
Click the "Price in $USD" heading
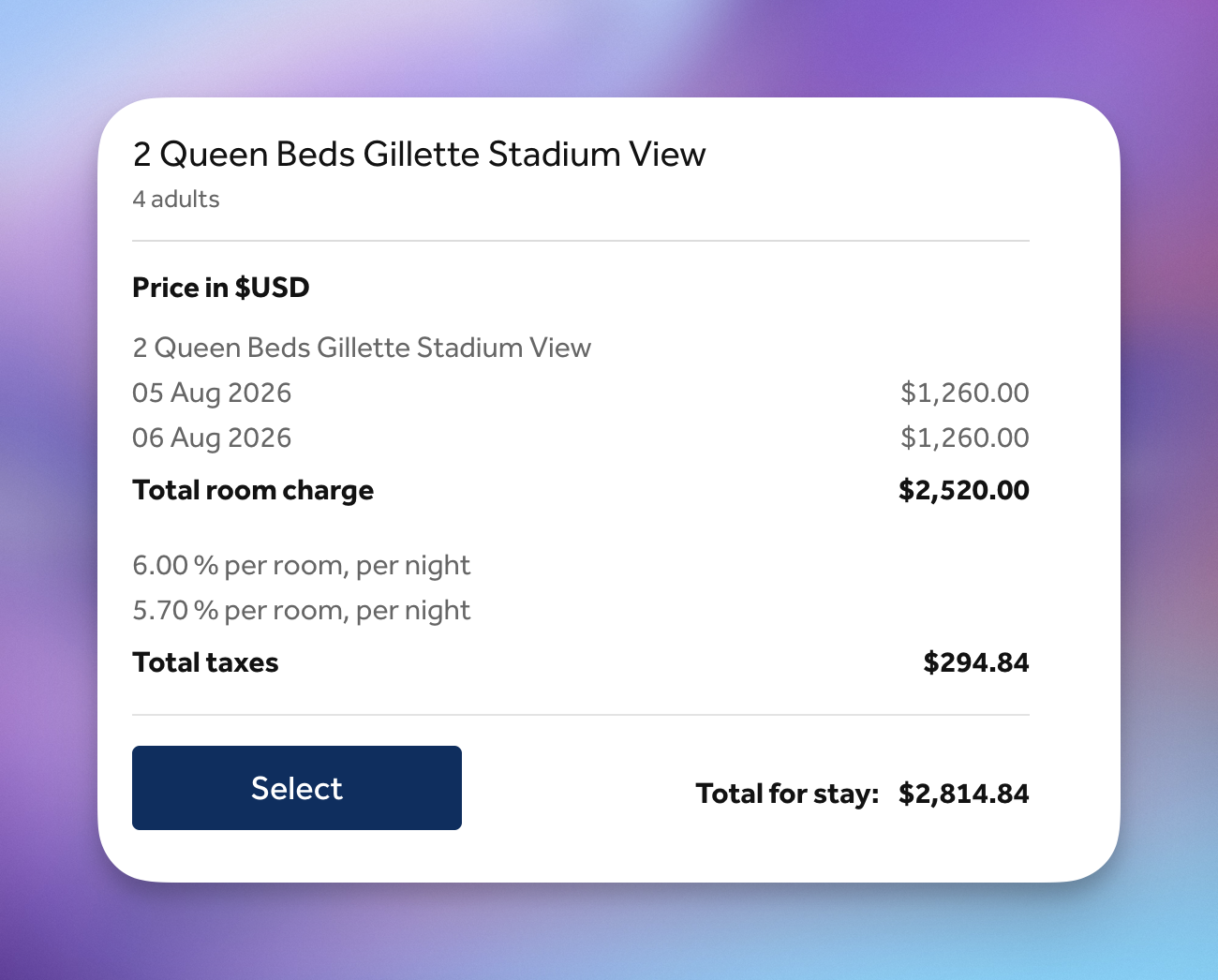tap(221, 288)
